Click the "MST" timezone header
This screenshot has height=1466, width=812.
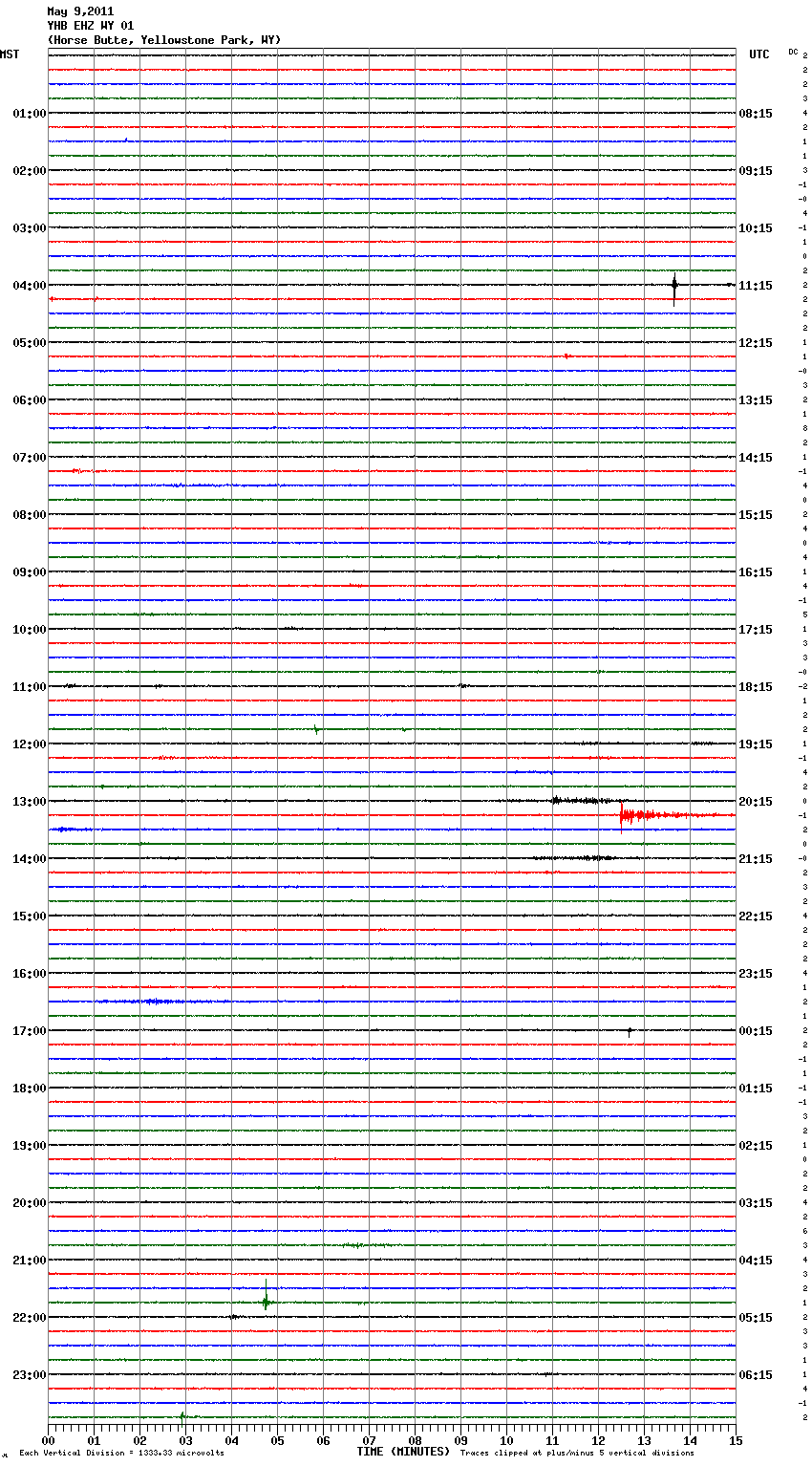click(10, 54)
